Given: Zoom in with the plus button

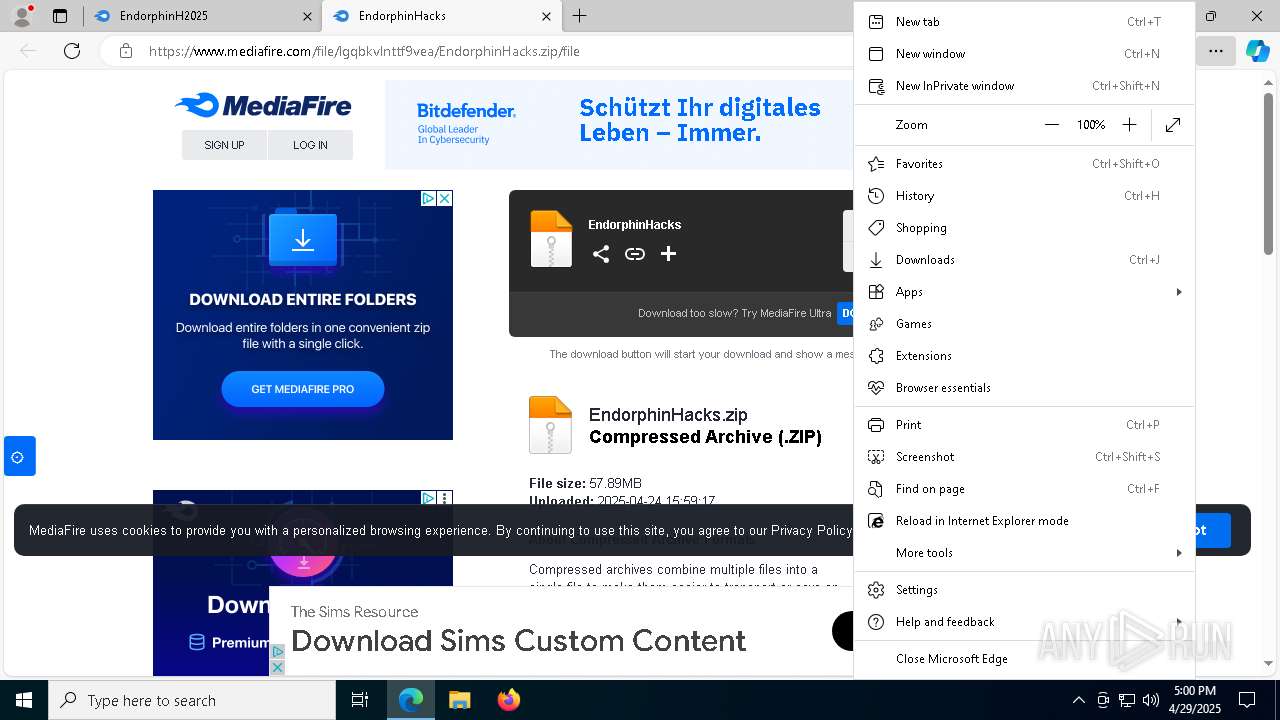Looking at the screenshot, I should 1129,125.
